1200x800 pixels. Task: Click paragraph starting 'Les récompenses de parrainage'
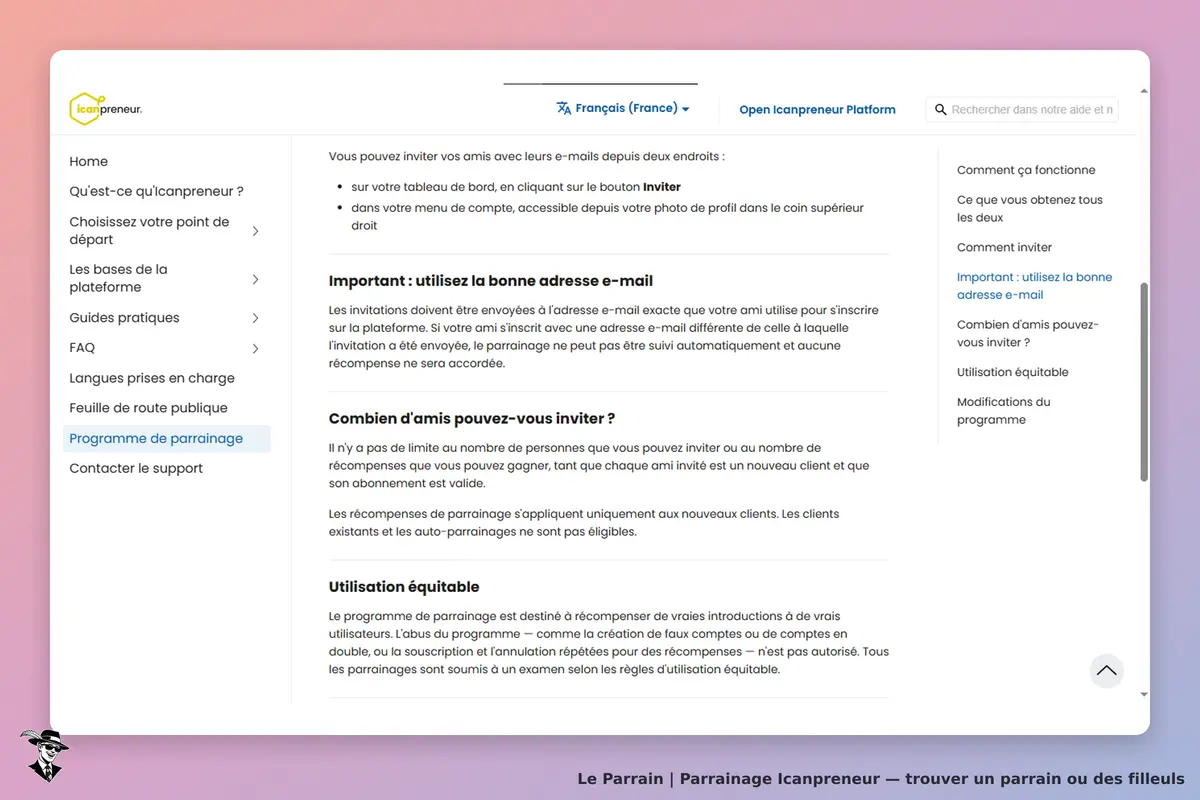point(584,523)
